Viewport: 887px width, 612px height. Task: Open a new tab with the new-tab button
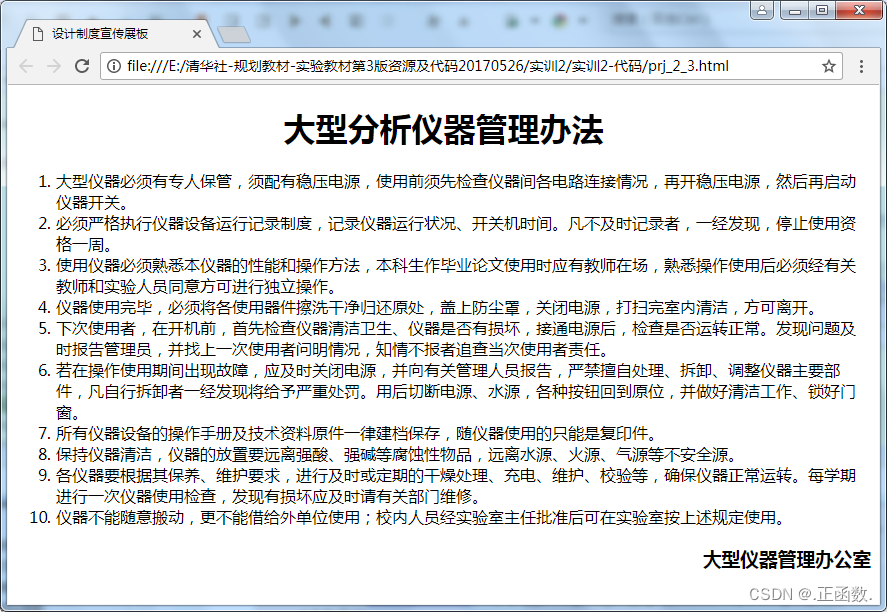pyautogui.click(x=234, y=35)
